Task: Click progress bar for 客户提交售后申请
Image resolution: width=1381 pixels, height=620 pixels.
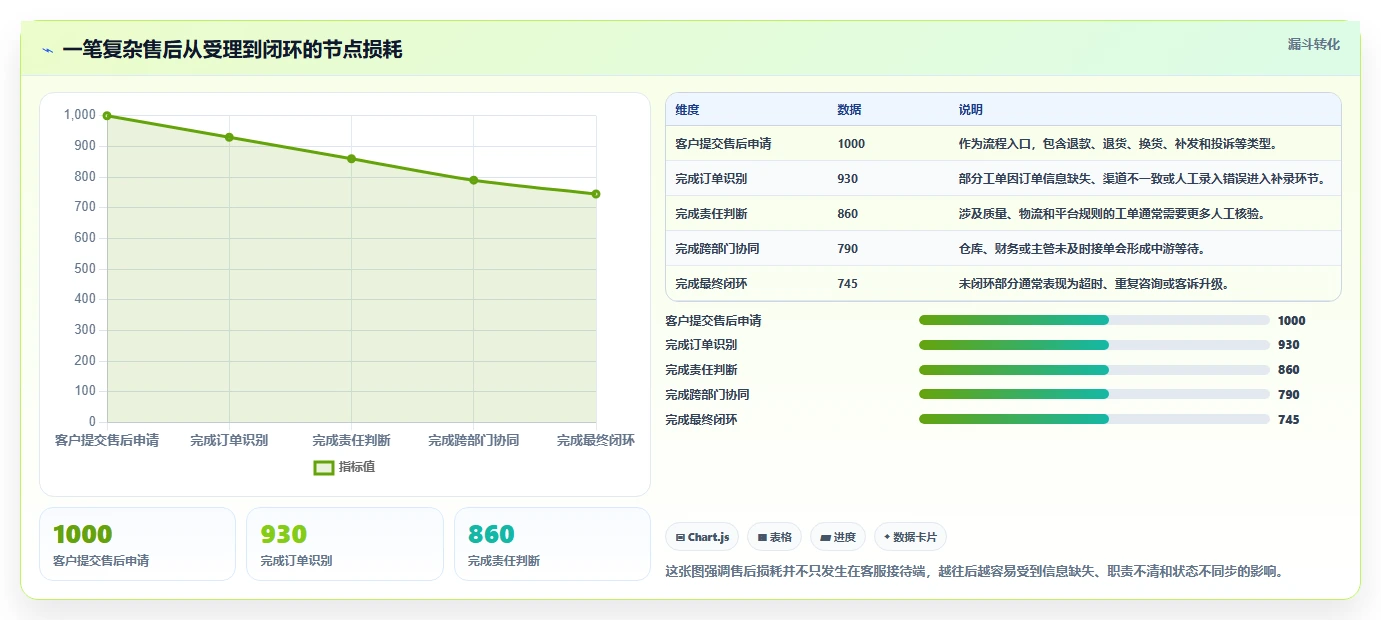Action: click(x=1094, y=320)
